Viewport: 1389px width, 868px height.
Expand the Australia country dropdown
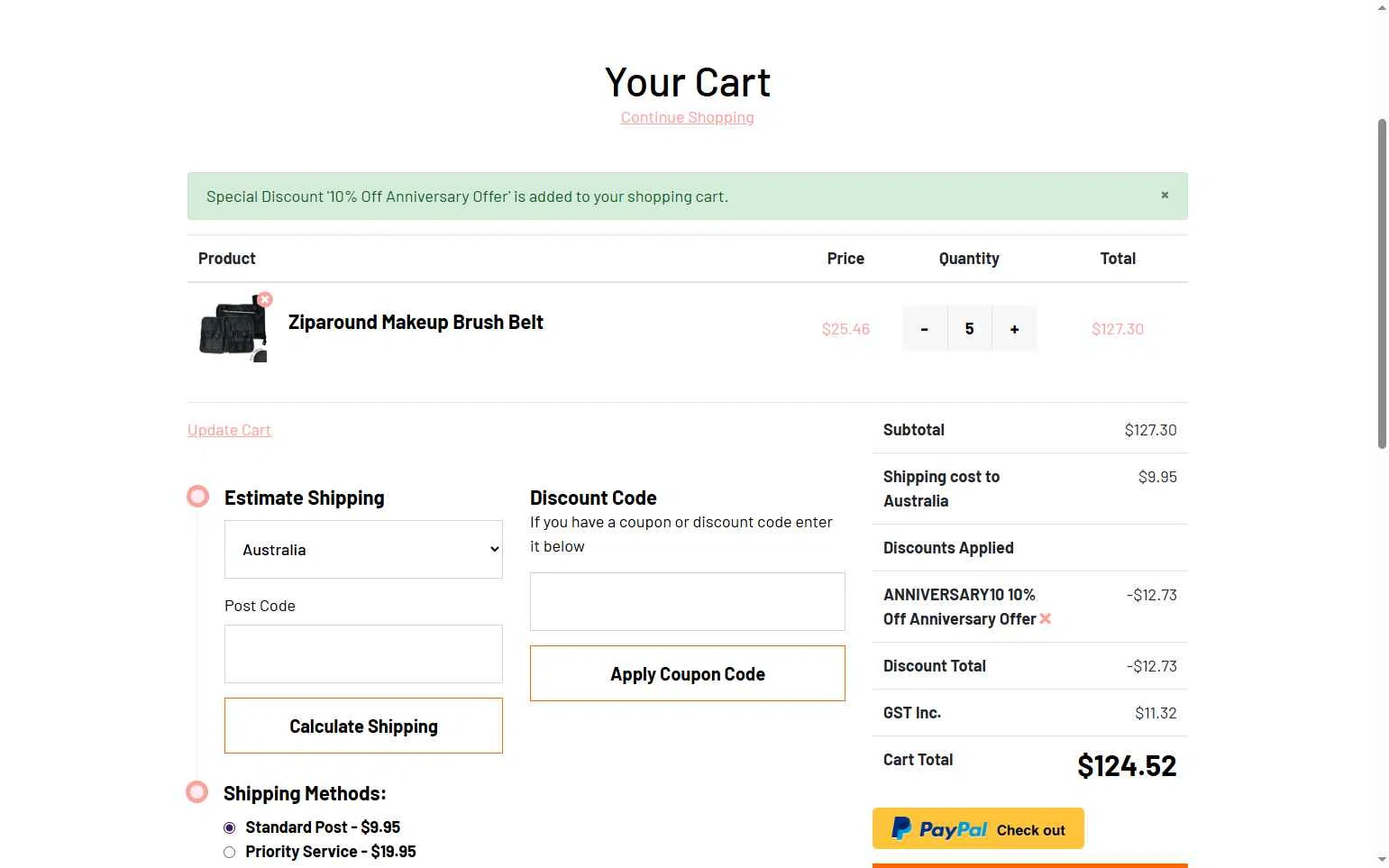click(x=363, y=550)
